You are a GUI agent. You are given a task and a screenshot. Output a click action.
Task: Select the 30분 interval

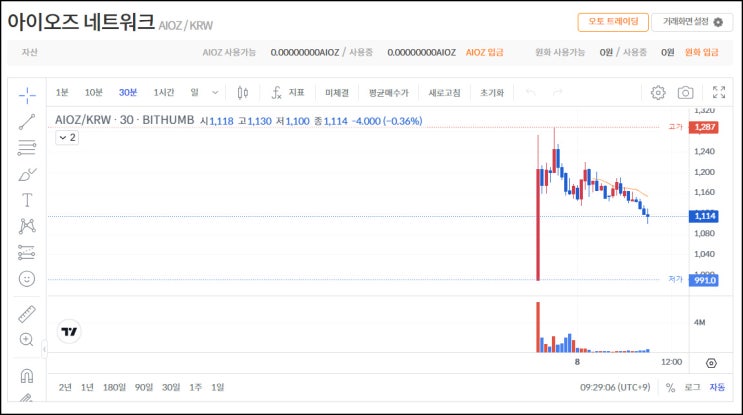coord(128,92)
